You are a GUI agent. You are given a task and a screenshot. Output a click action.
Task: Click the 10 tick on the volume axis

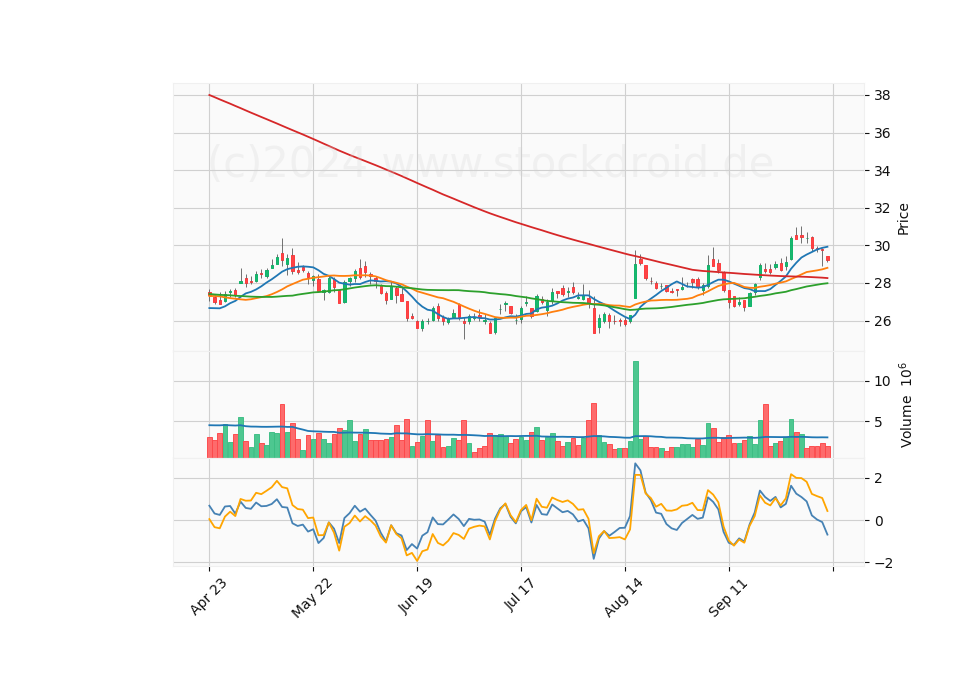[x=882, y=381]
